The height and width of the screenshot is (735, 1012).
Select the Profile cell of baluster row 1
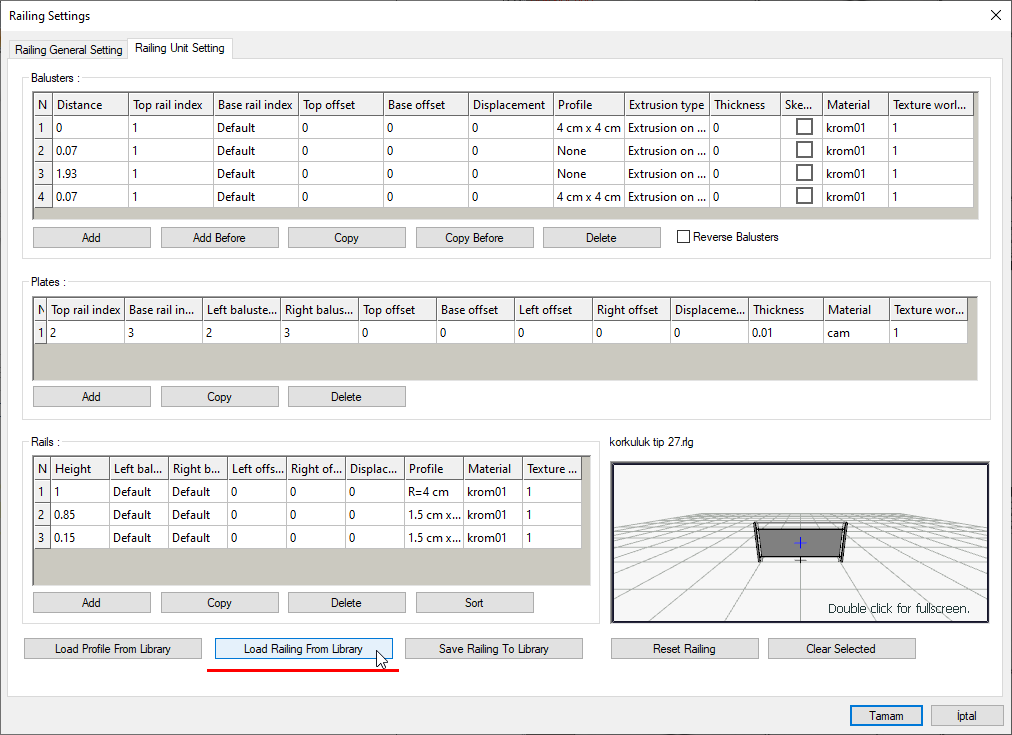click(x=589, y=127)
